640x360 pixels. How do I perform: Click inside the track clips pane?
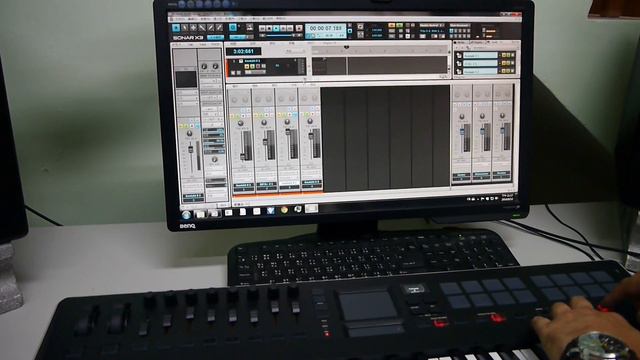pos(380,65)
